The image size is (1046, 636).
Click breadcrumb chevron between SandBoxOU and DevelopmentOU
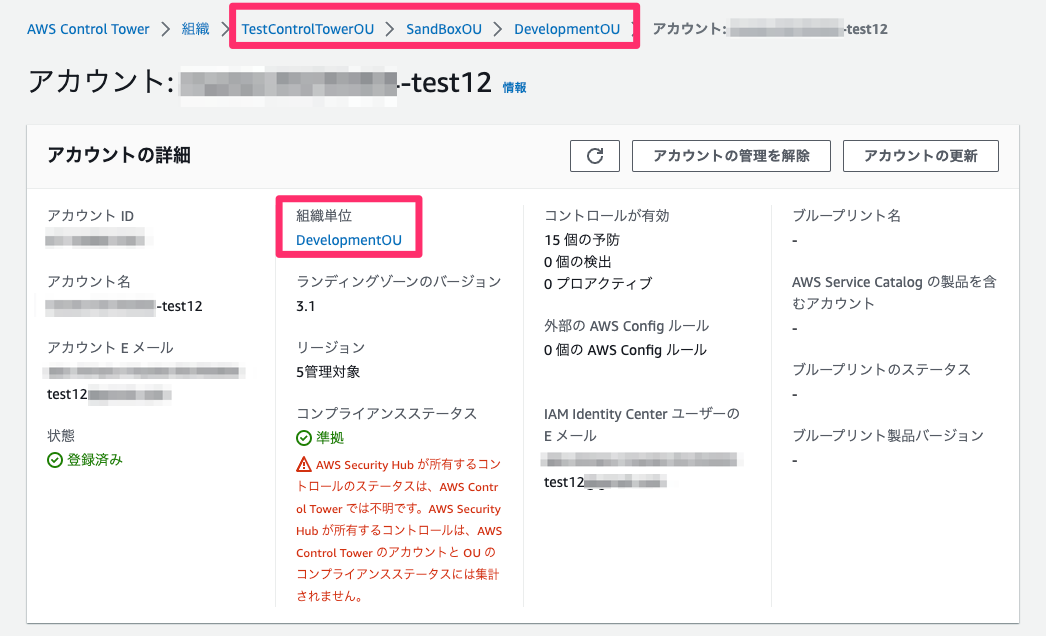498,29
